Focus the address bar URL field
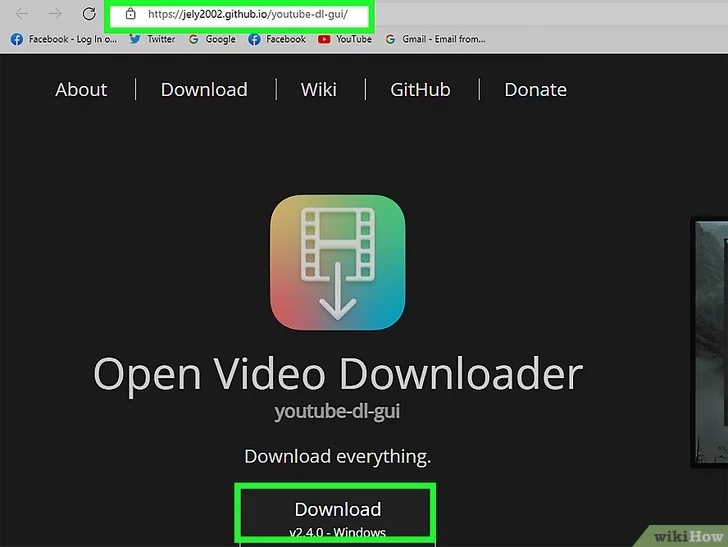The width and height of the screenshot is (728, 547). [x=239, y=14]
